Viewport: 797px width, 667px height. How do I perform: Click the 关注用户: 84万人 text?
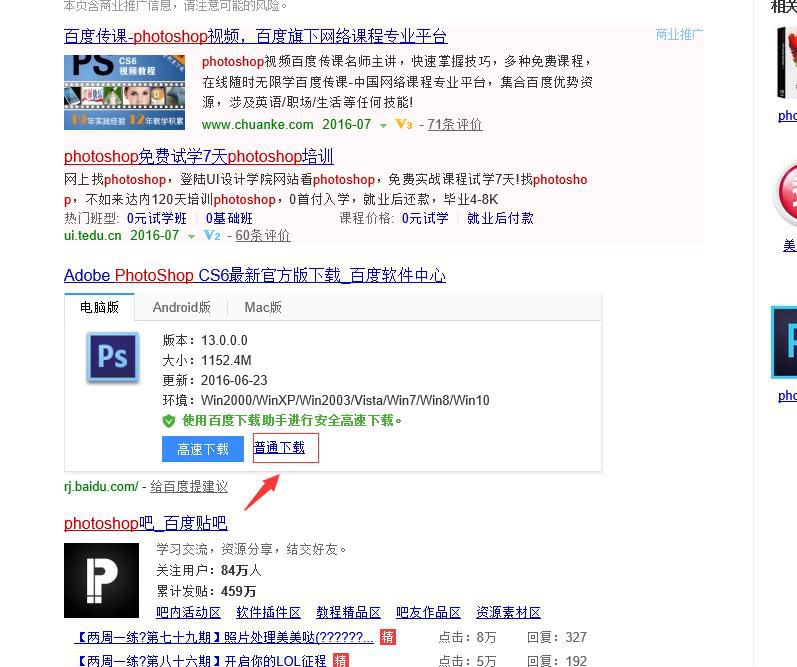(x=208, y=570)
